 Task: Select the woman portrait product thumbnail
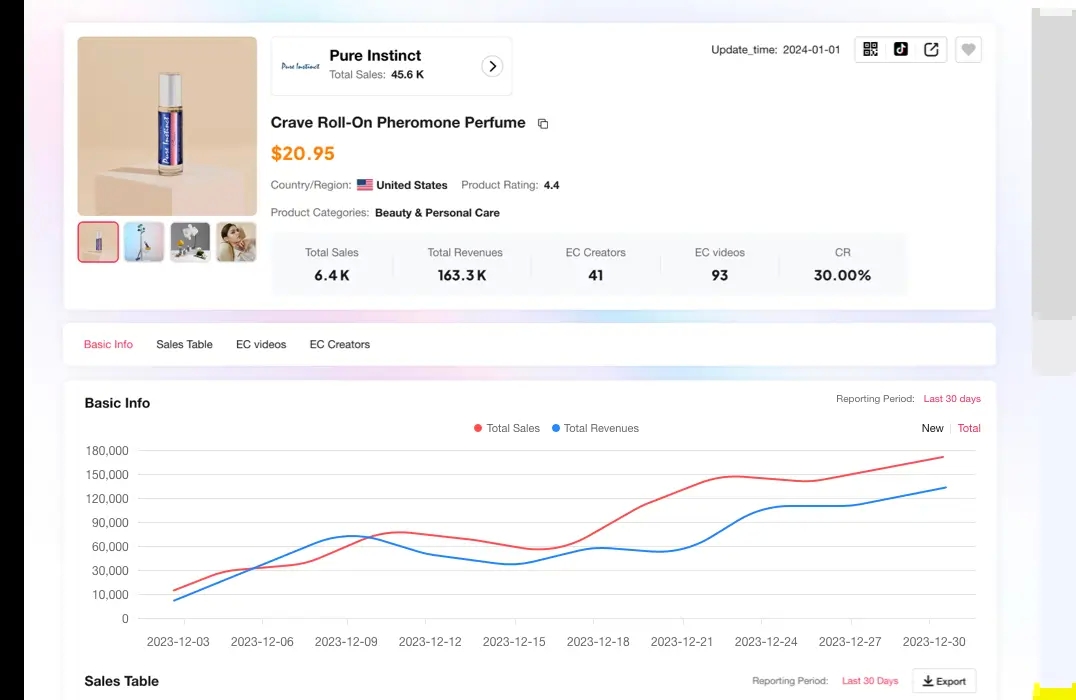coord(236,242)
